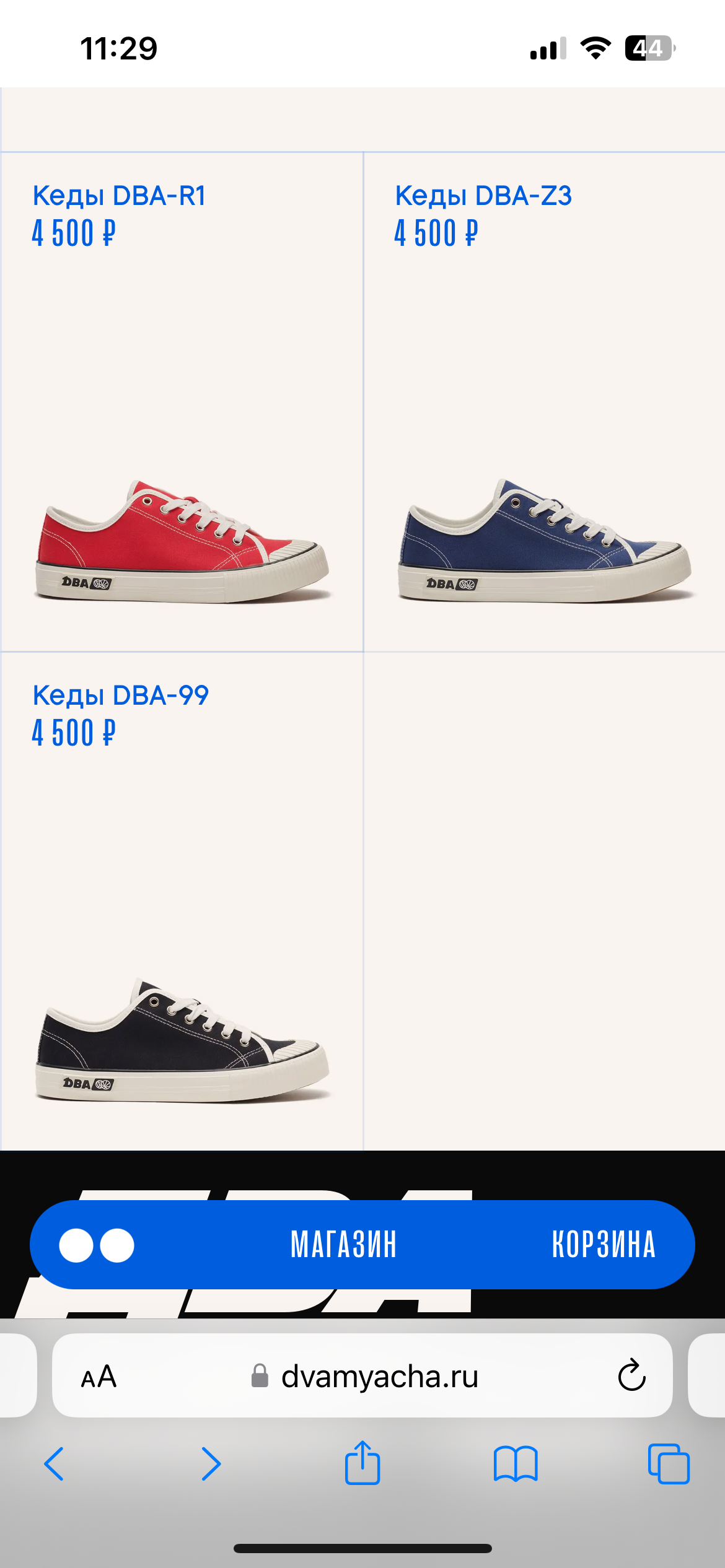This screenshot has height=1568, width=725.
Task: Select the blue sneaker image
Action: (x=544, y=540)
